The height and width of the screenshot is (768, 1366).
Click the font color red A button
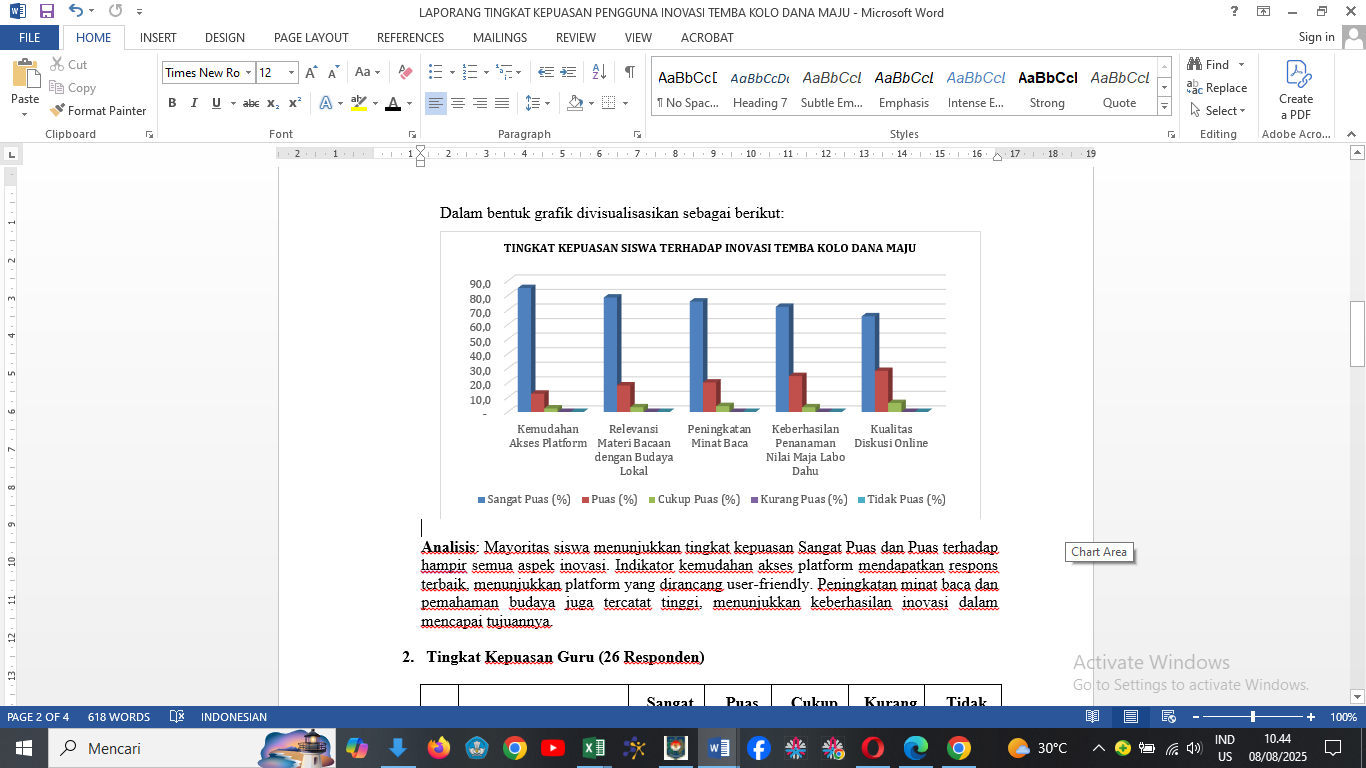point(393,103)
